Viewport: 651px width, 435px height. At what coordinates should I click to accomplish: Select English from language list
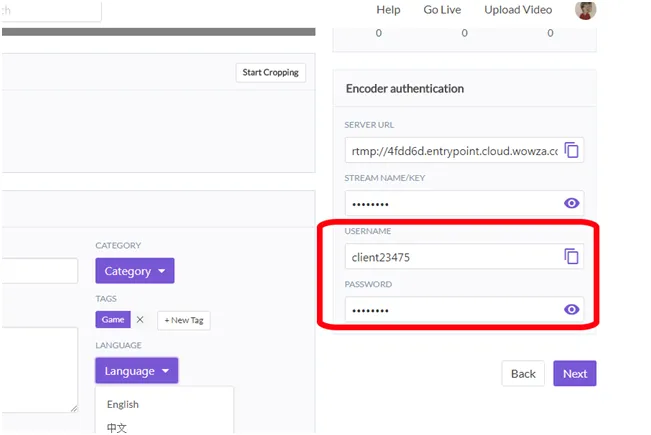pos(122,404)
